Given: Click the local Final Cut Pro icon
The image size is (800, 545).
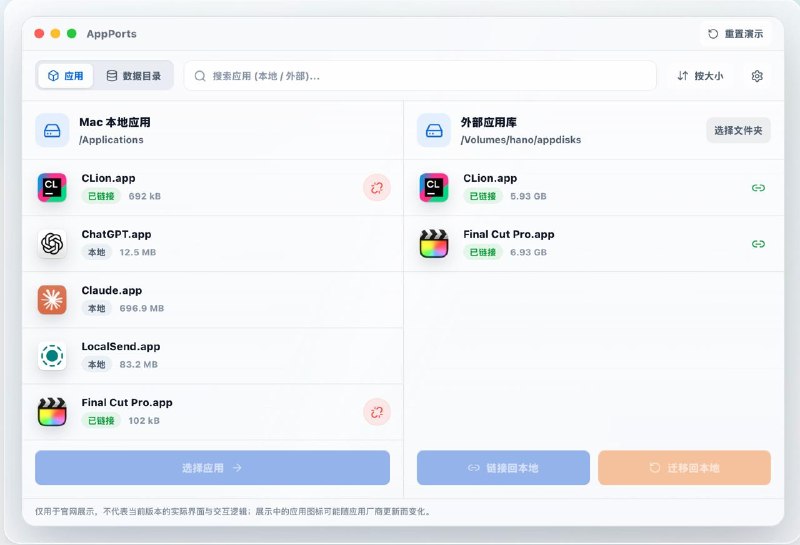Looking at the screenshot, I should pyautogui.click(x=52, y=412).
